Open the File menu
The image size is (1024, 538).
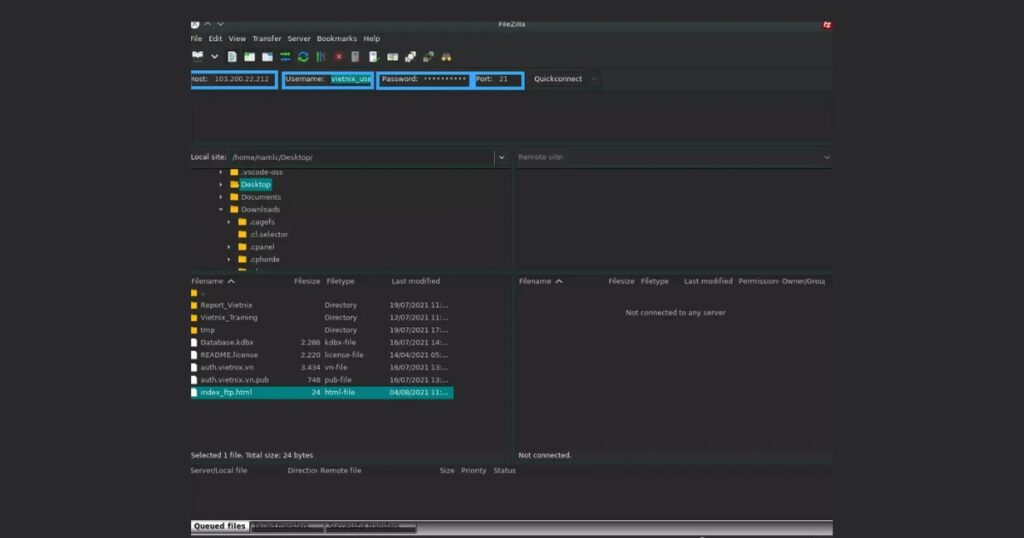coord(197,39)
